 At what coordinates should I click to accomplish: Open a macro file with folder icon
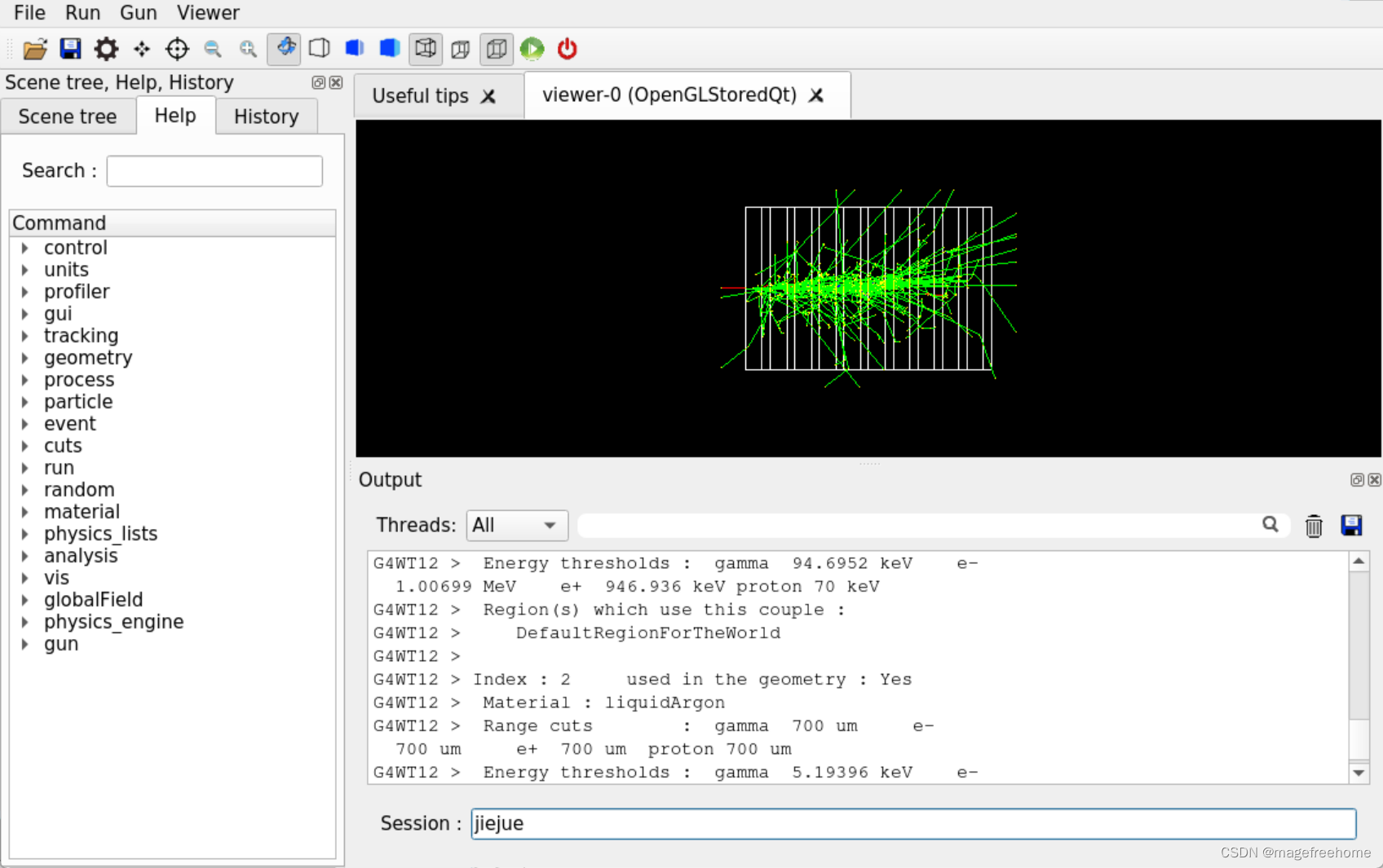tap(35, 49)
